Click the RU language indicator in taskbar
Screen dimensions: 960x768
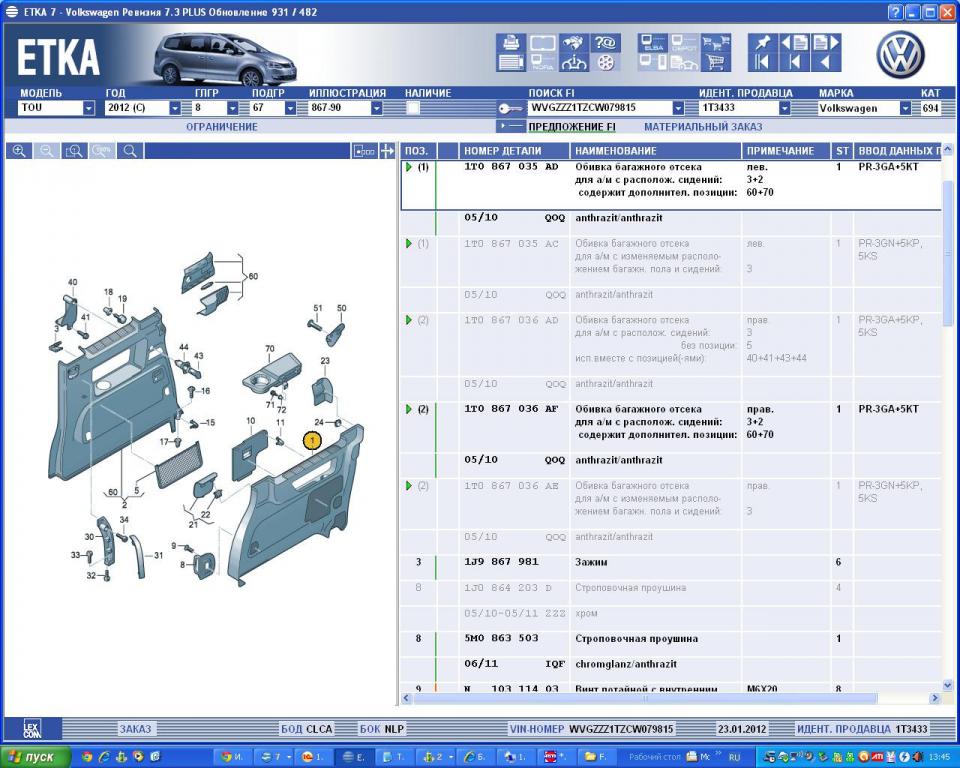pos(735,758)
